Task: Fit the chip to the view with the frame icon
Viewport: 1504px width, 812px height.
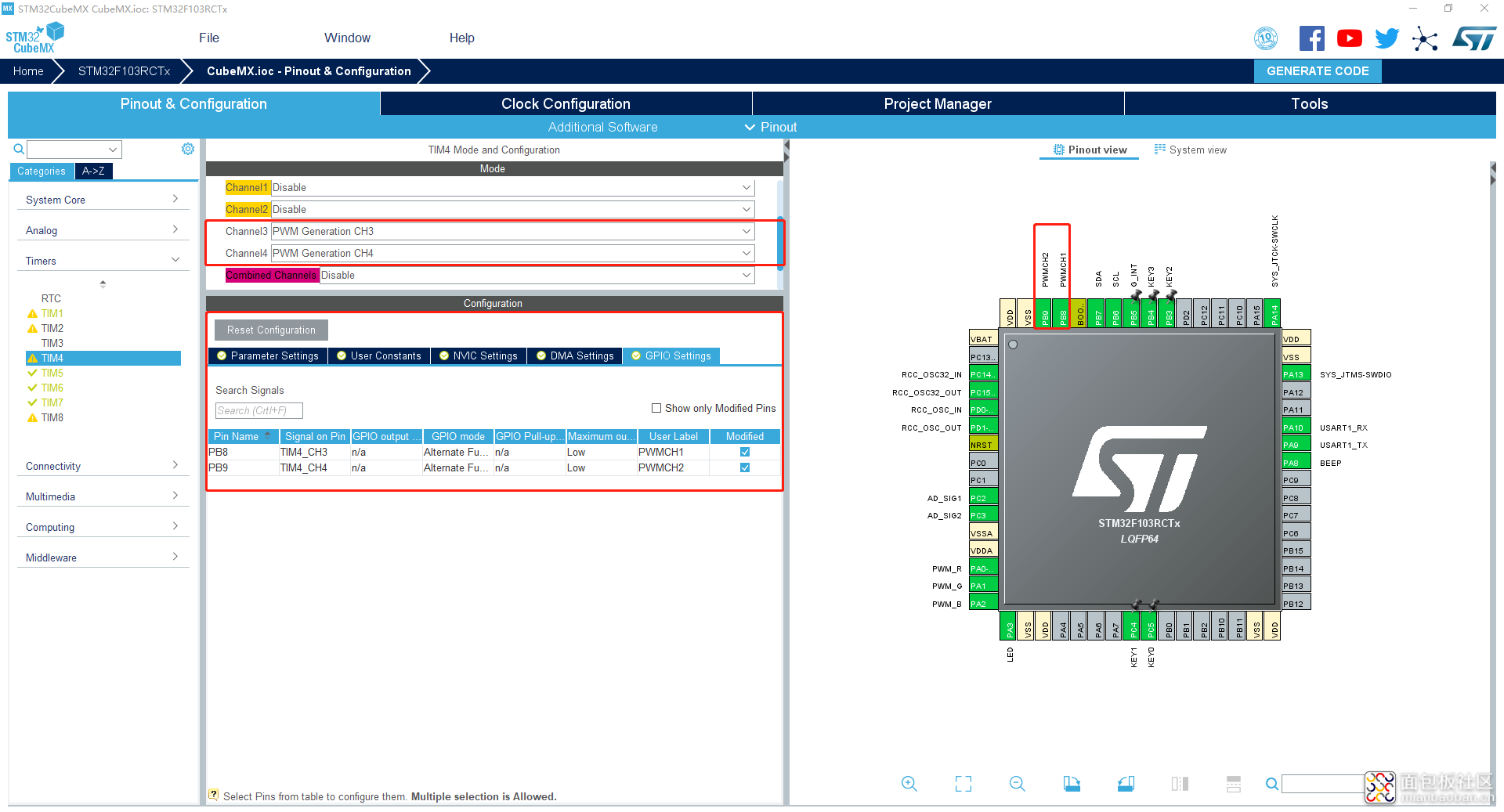Action: pos(963,784)
